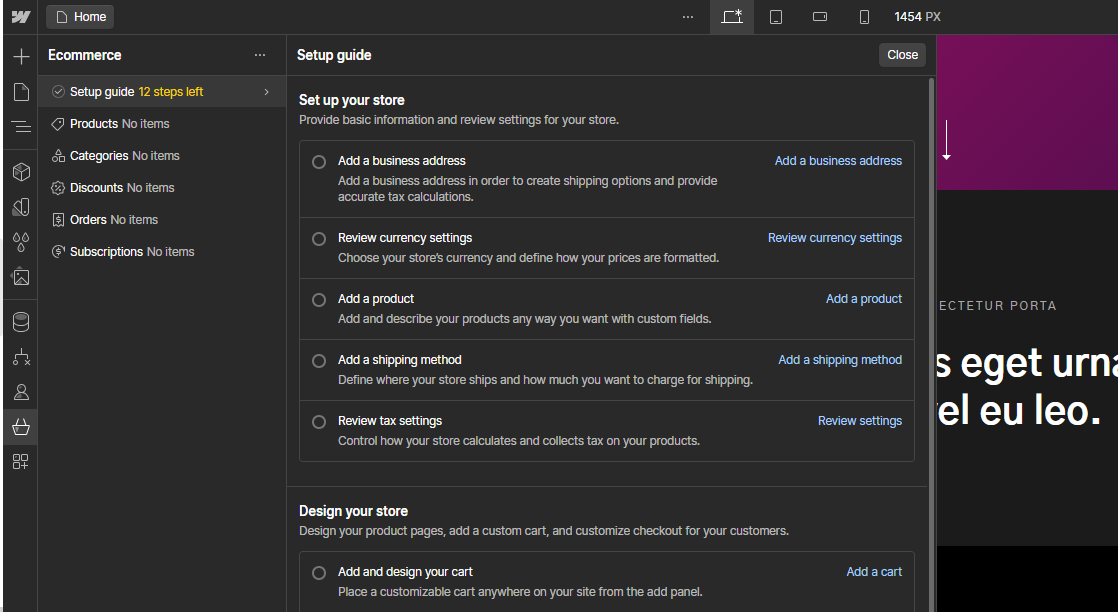The height and width of the screenshot is (612, 1118).
Task: Switch to mobile portrait breakpoint
Action: (x=864, y=17)
